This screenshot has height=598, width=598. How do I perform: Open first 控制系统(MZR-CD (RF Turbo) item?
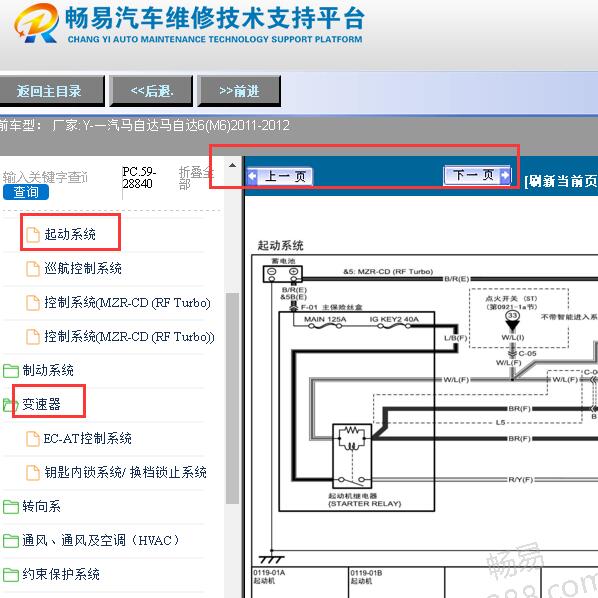tap(127, 303)
